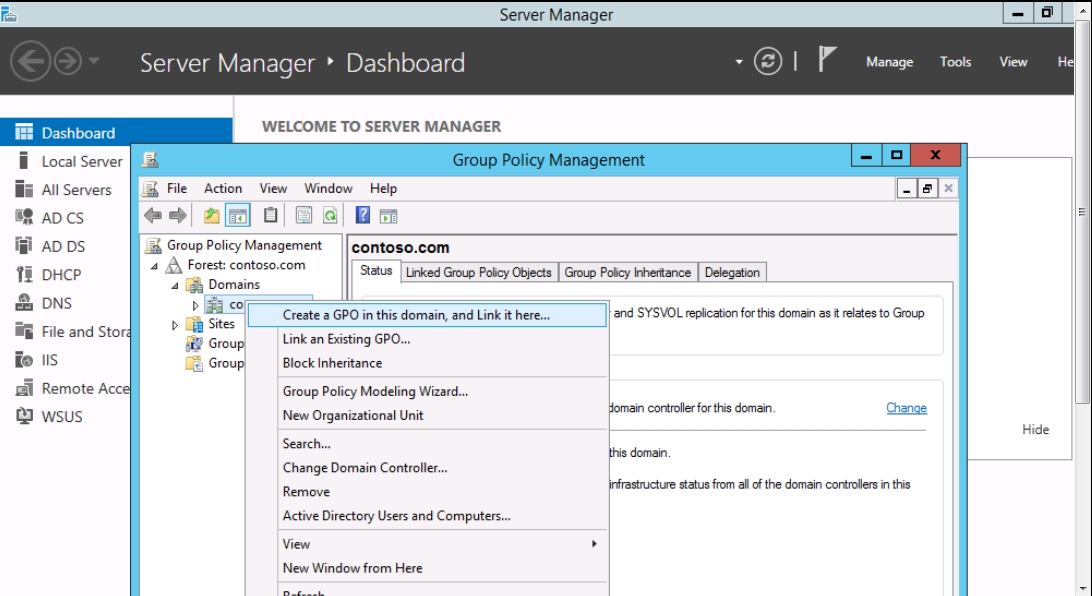Select the Domains folder in tree
Viewport: 1092px width, 596px height.
233,284
